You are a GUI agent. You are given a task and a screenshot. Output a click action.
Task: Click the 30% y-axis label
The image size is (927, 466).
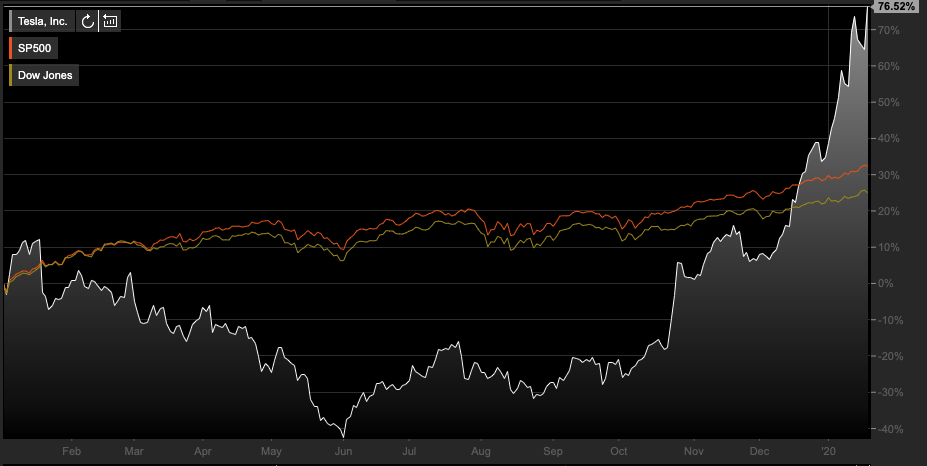tap(889, 175)
